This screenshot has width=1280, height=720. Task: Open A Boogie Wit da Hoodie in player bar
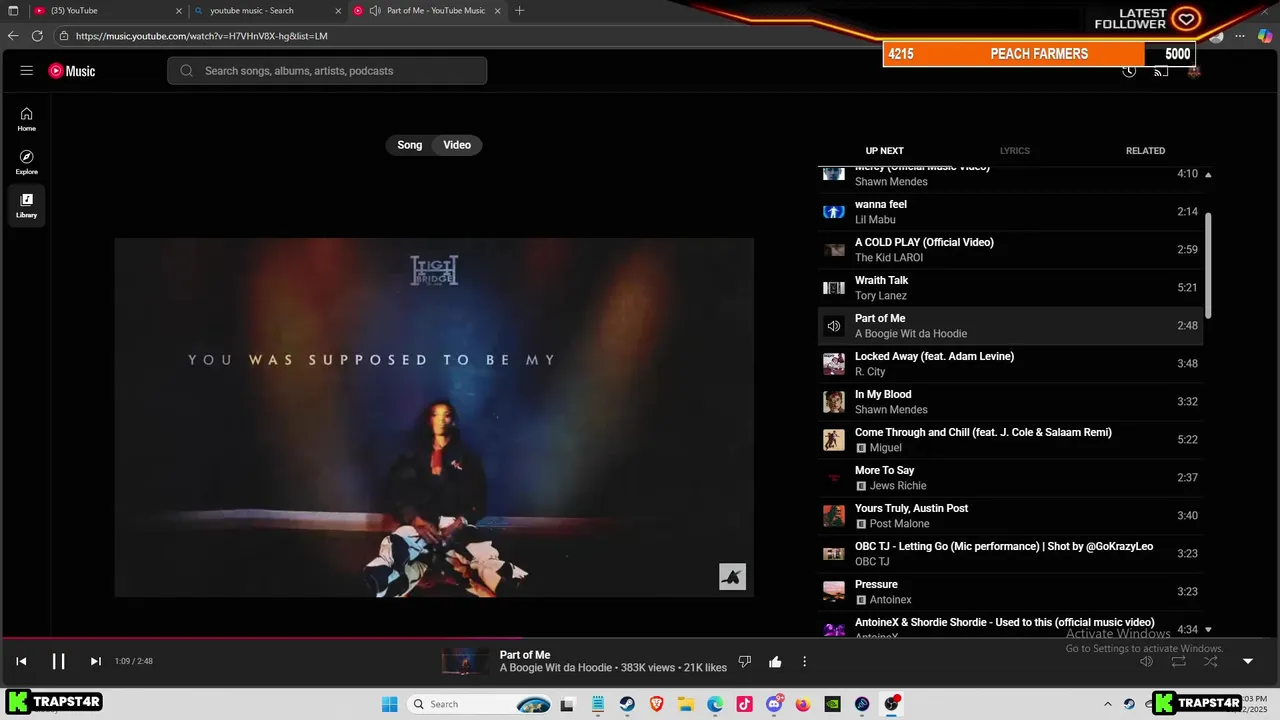(556, 668)
